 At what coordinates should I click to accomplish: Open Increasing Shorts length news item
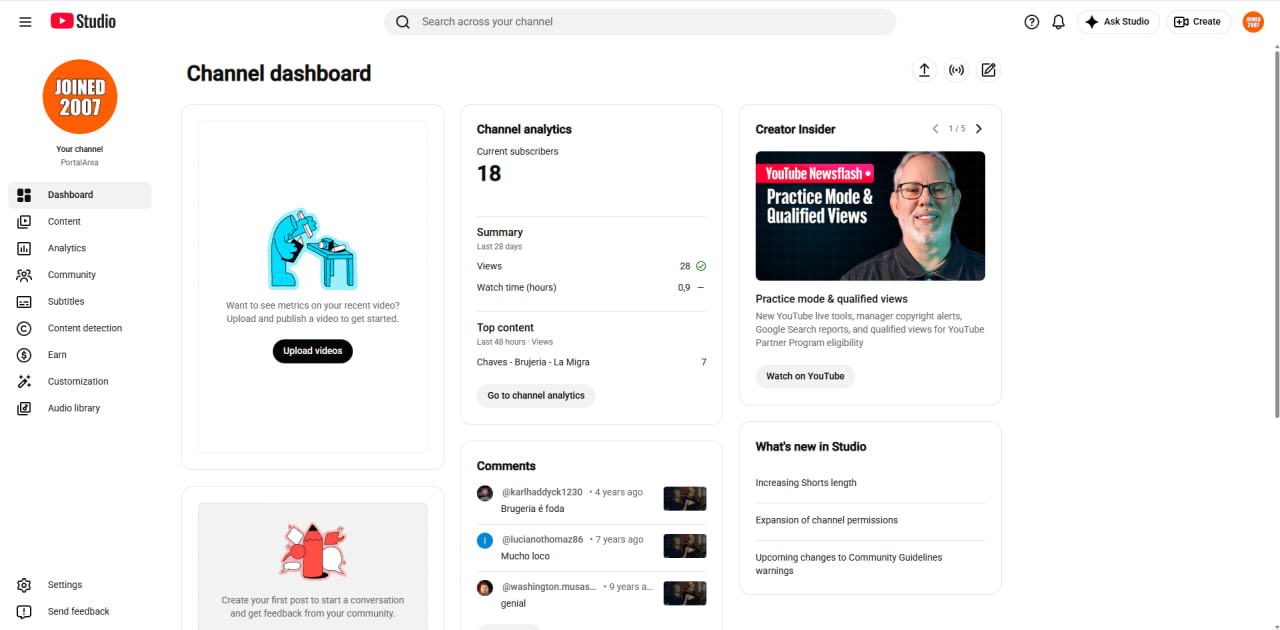806,483
